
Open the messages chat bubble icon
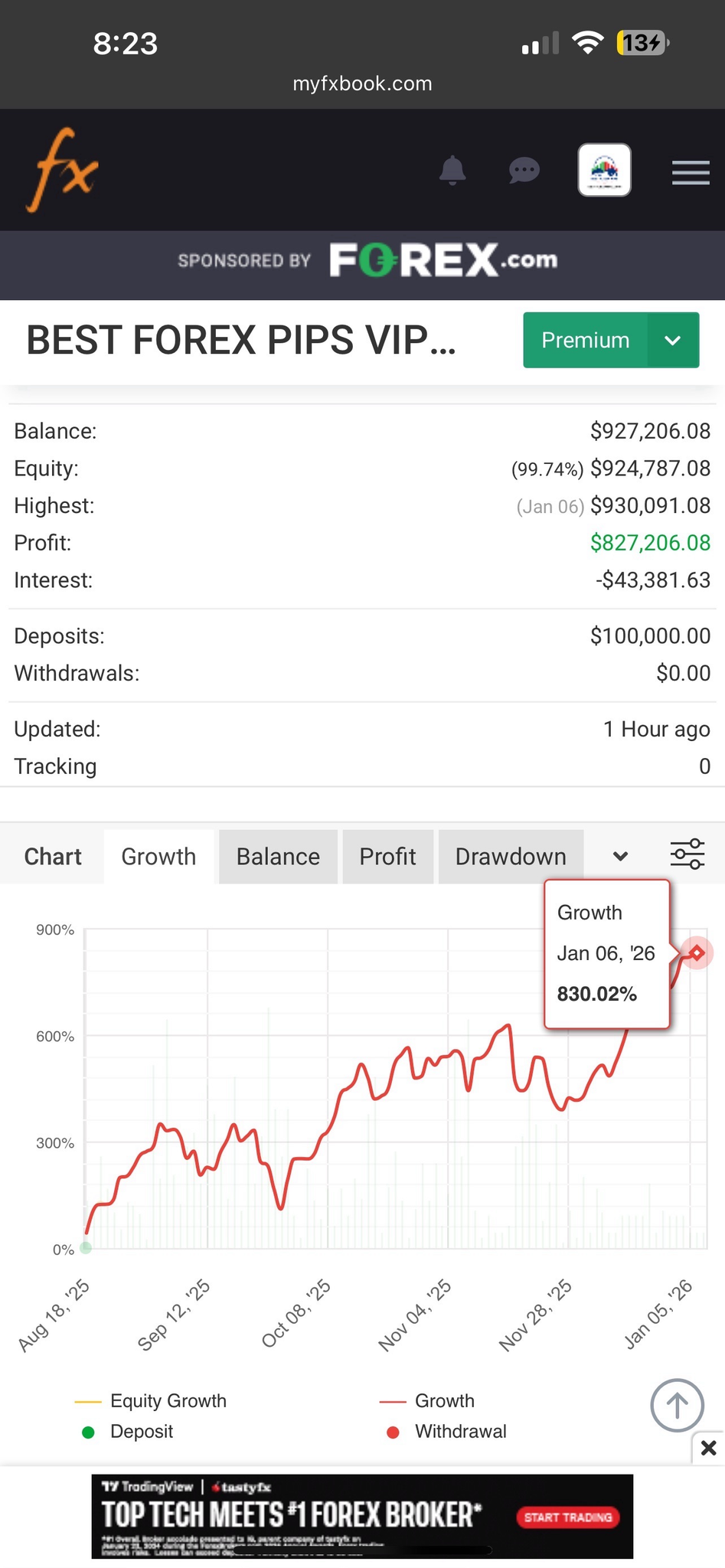pos(524,170)
